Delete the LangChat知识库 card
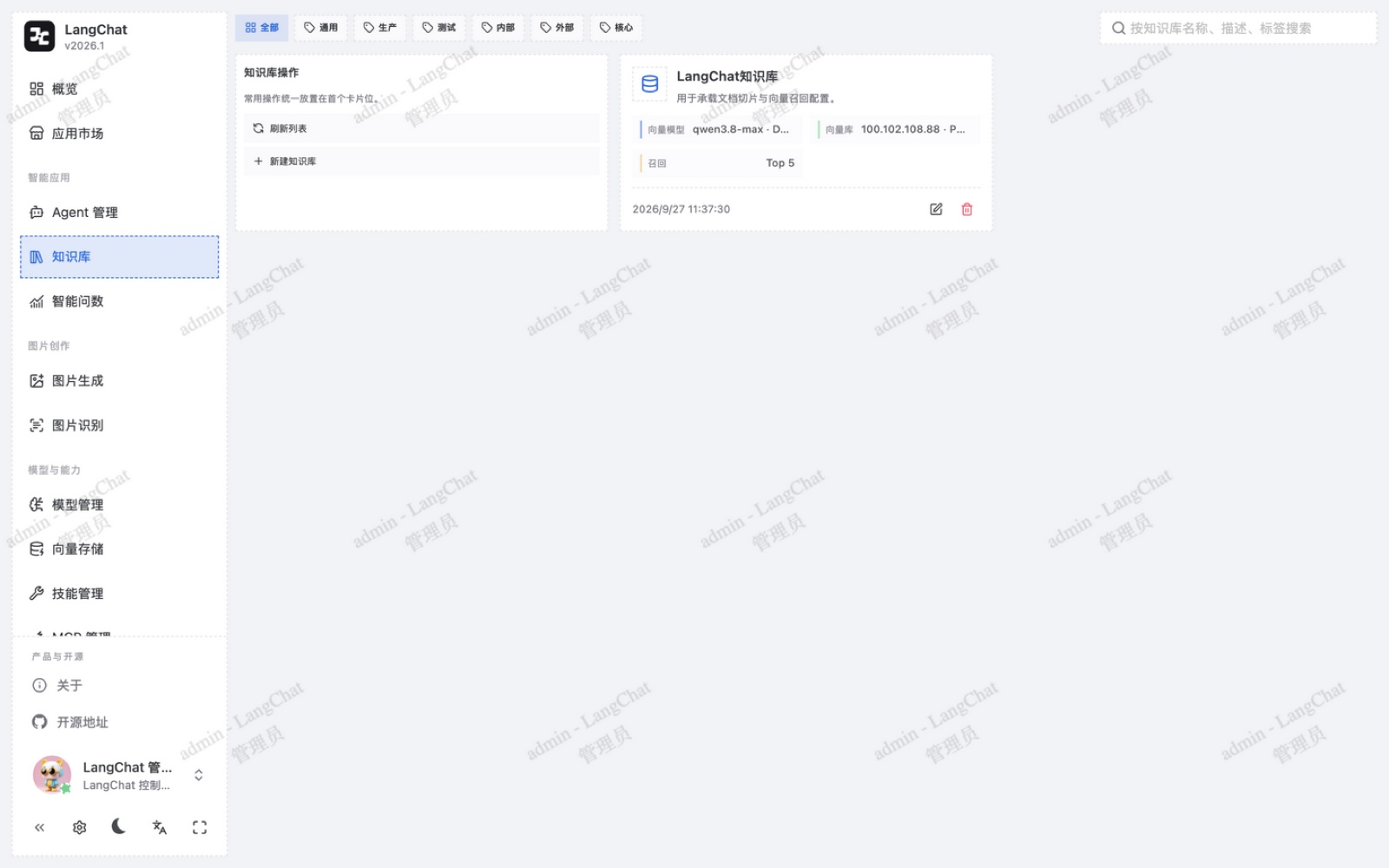 click(967, 209)
